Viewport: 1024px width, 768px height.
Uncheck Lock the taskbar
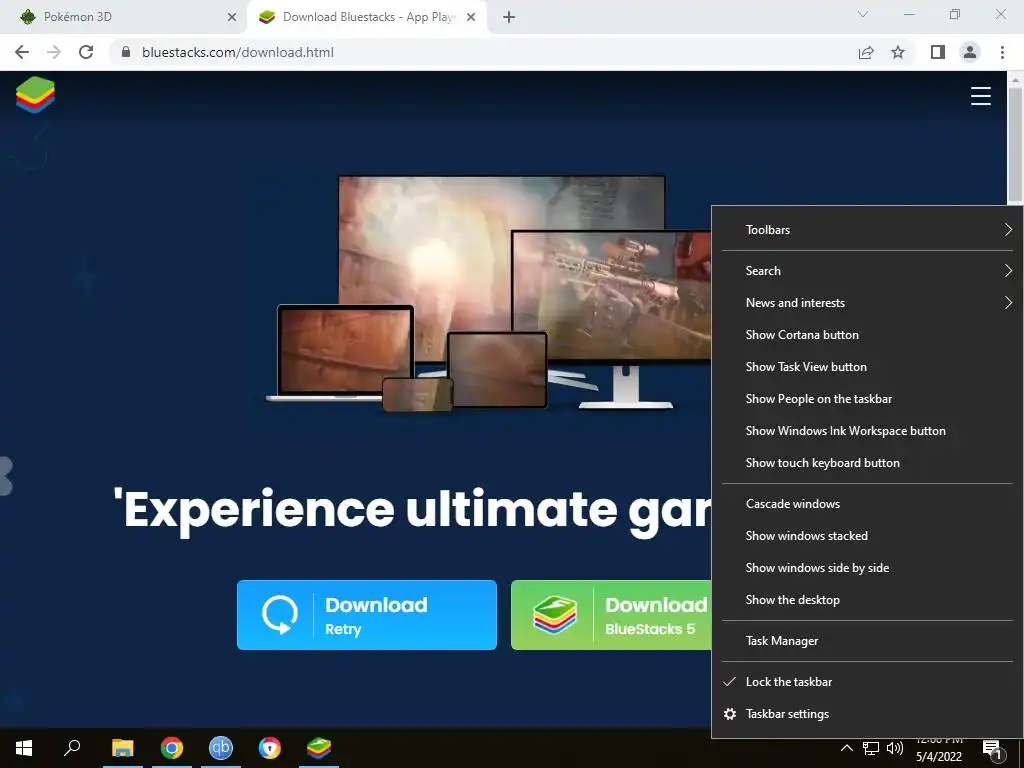pos(867,682)
